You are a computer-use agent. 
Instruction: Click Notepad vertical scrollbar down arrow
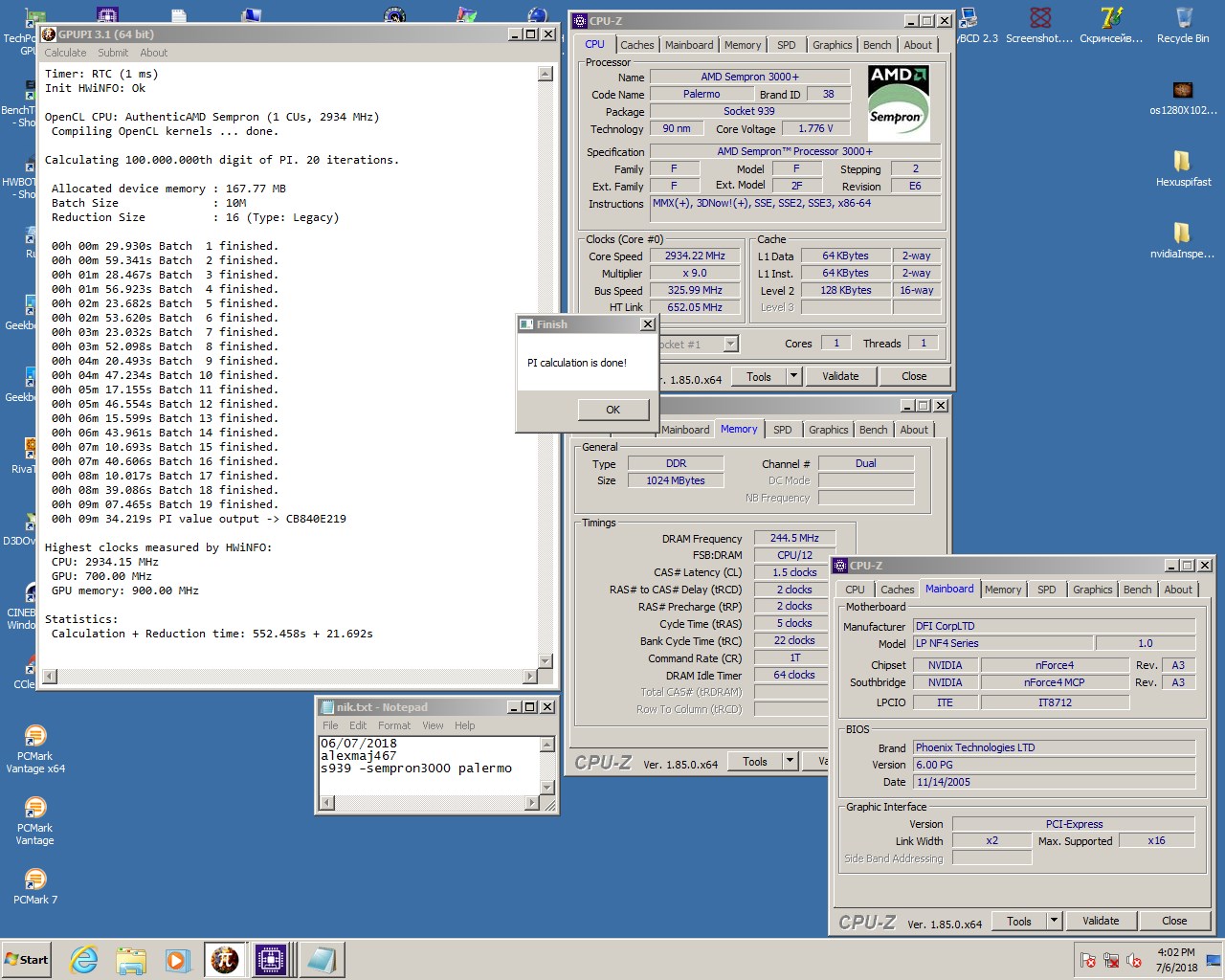click(547, 788)
